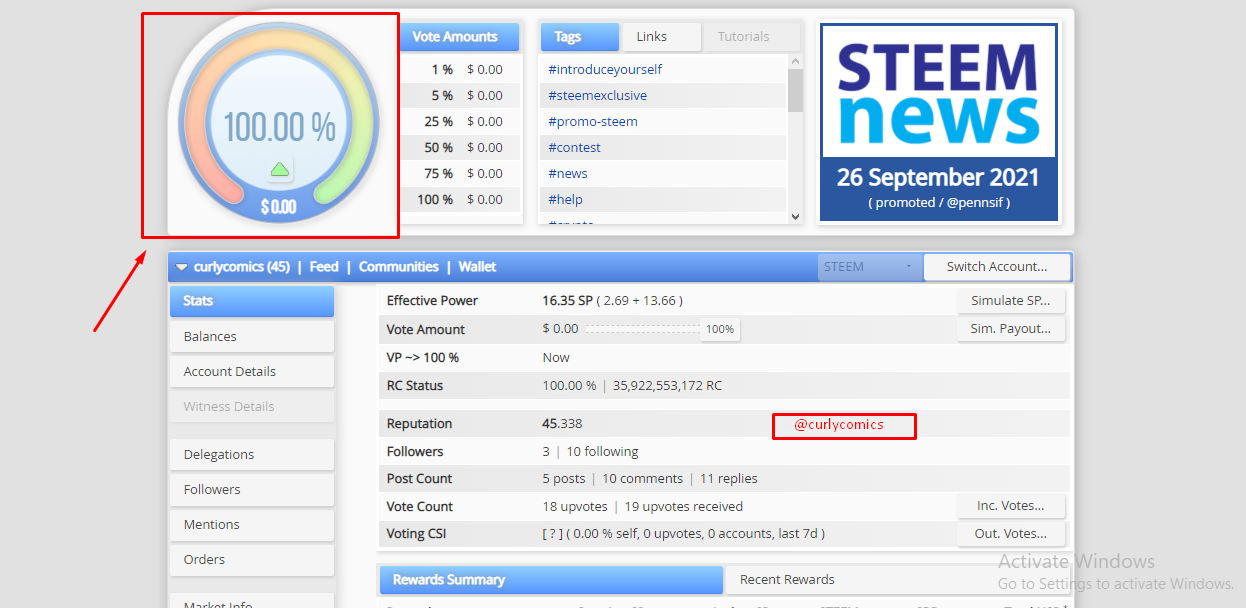Open the Mentions sidebar item
1246x608 pixels.
[x=251, y=524]
